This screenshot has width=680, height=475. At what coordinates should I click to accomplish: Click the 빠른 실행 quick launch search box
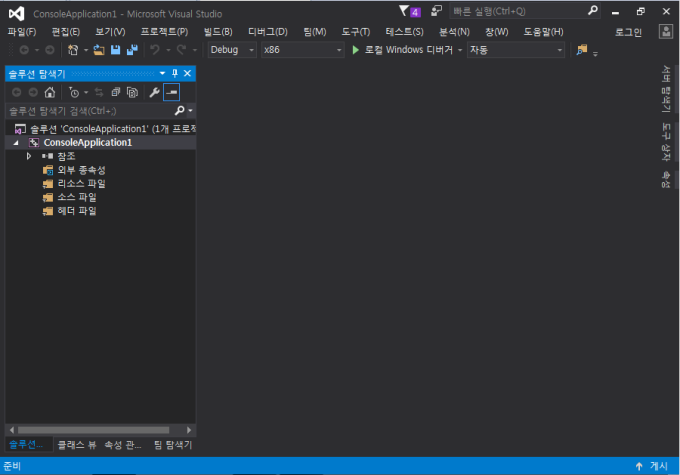(515, 11)
